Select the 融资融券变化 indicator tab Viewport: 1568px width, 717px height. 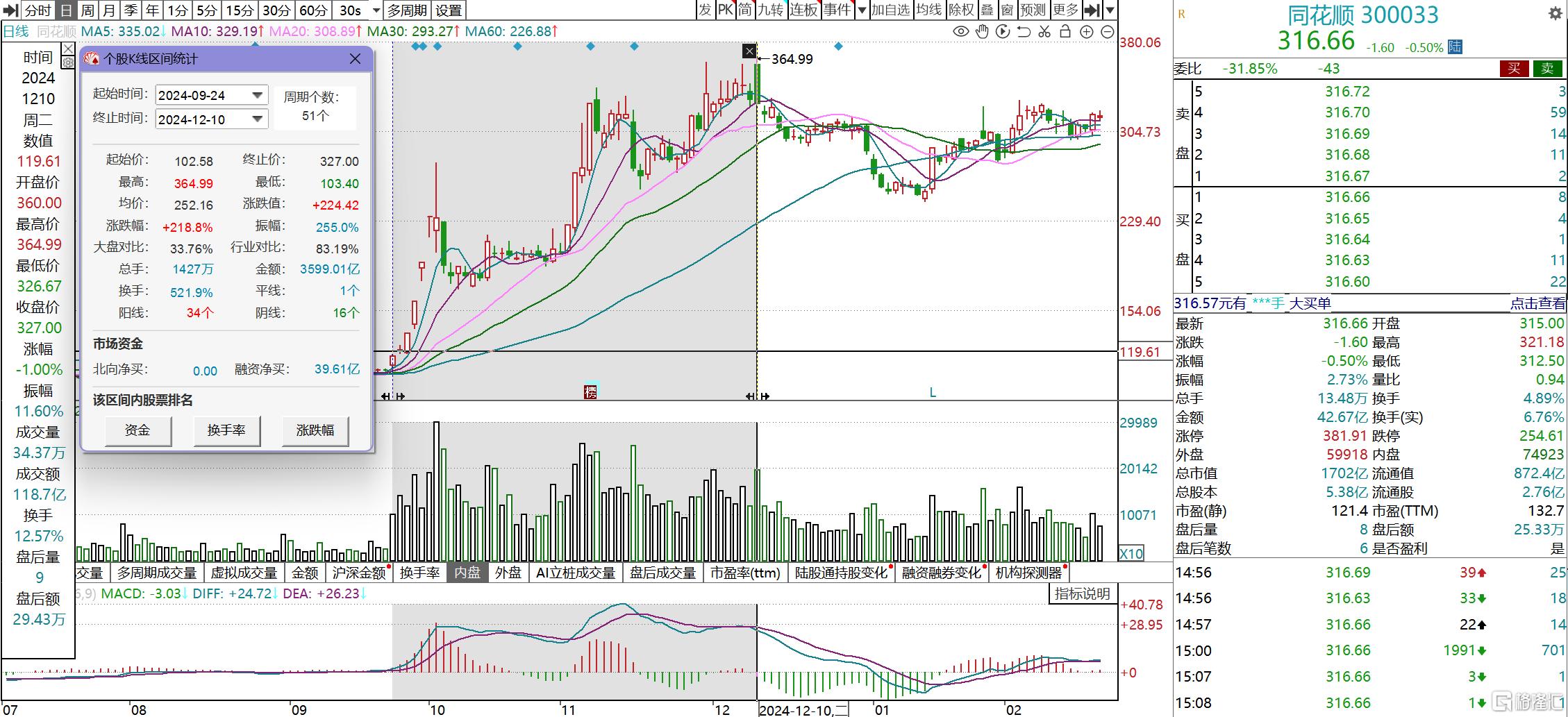[x=941, y=573]
